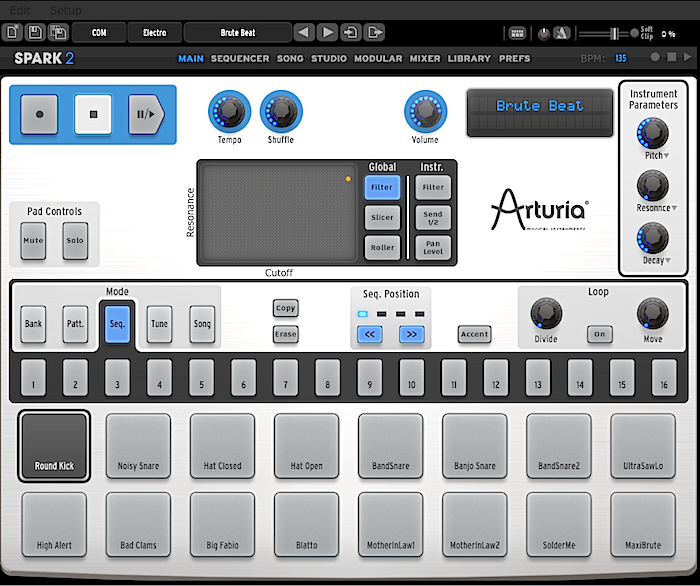Go to the previous preset arrow
700x586 pixels.
(304, 33)
